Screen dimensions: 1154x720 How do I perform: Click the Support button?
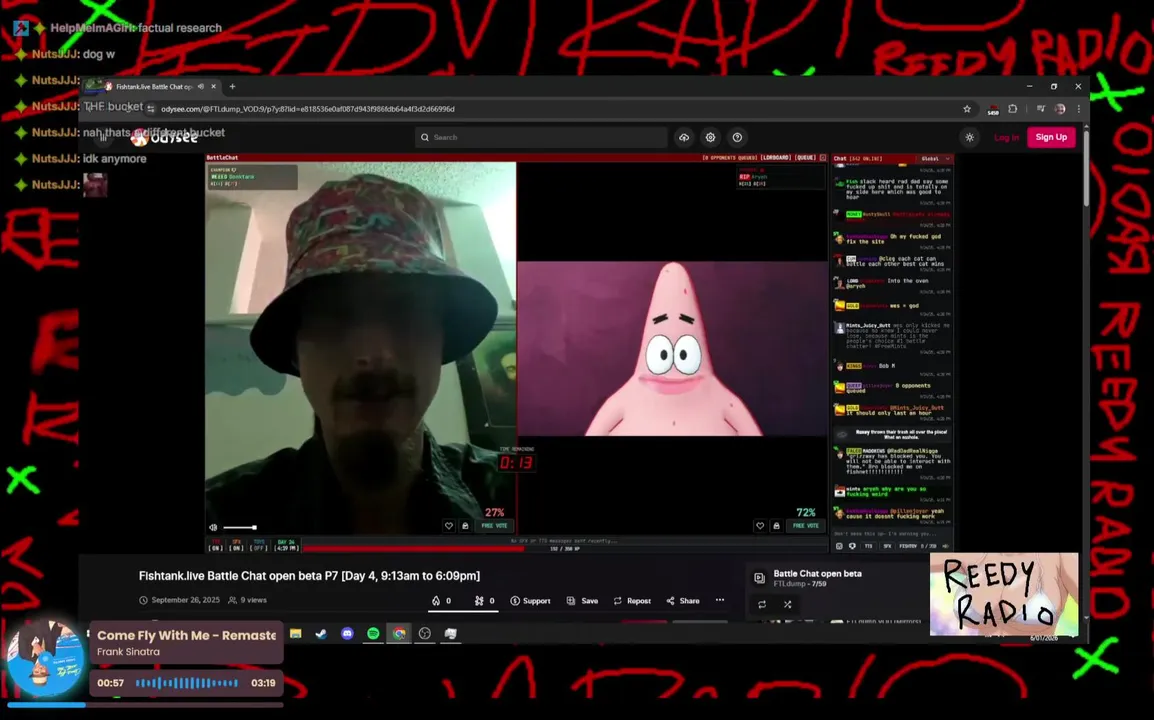point(530,601)
